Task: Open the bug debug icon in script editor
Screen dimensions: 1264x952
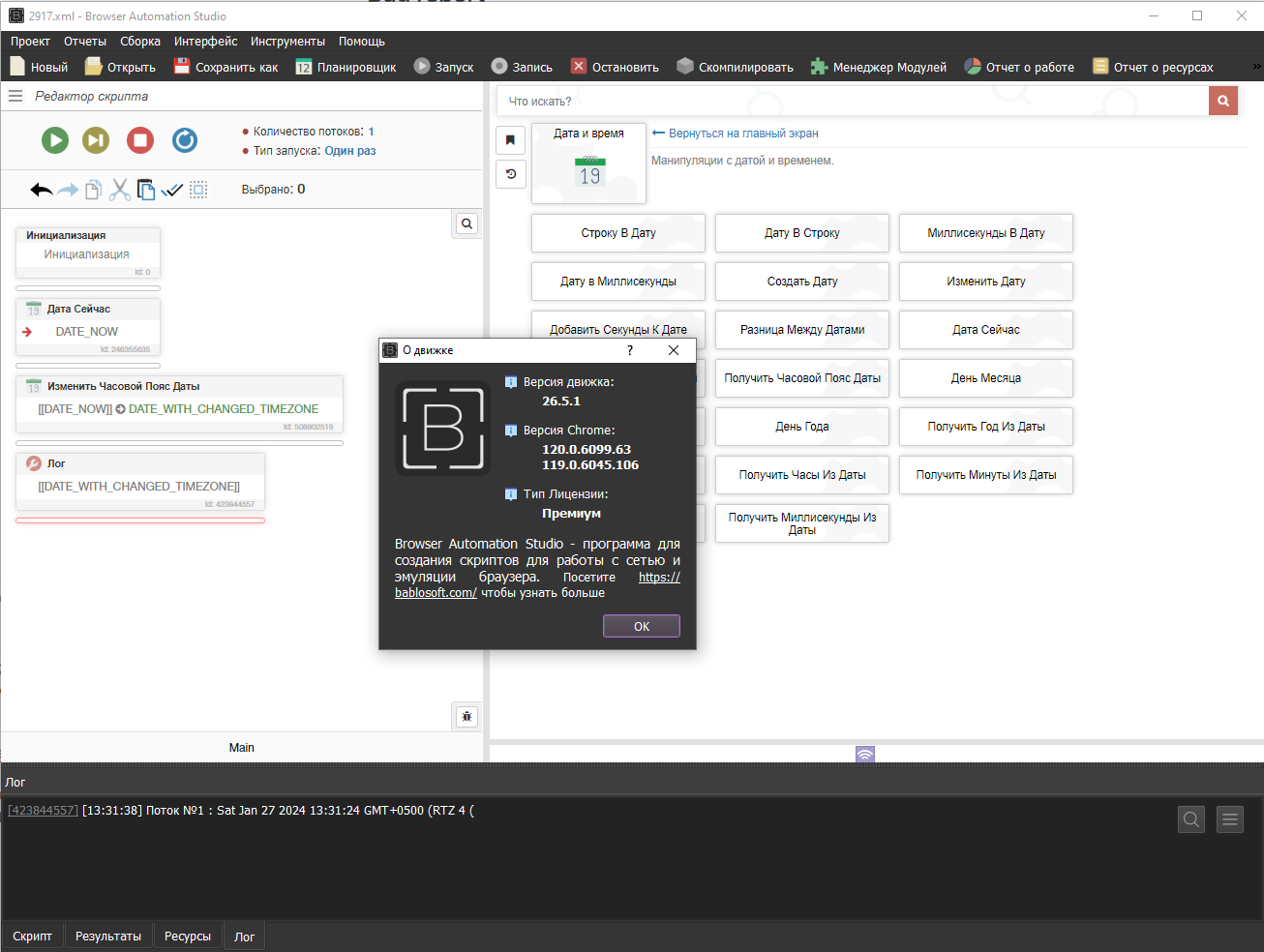Action: pyautogui.click(x=466, y=717)
